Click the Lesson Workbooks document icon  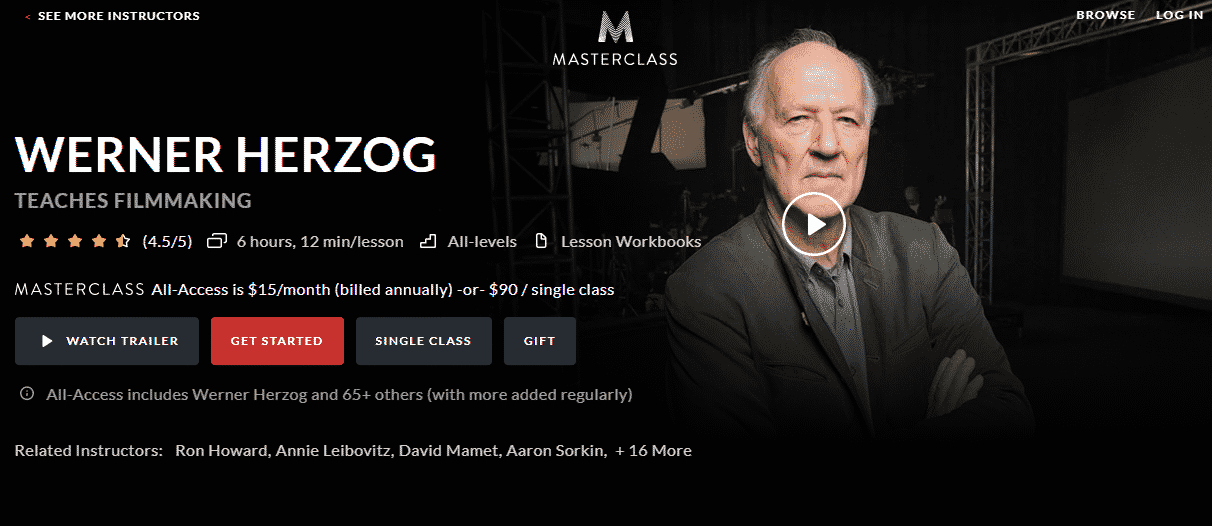pos(542,241)
